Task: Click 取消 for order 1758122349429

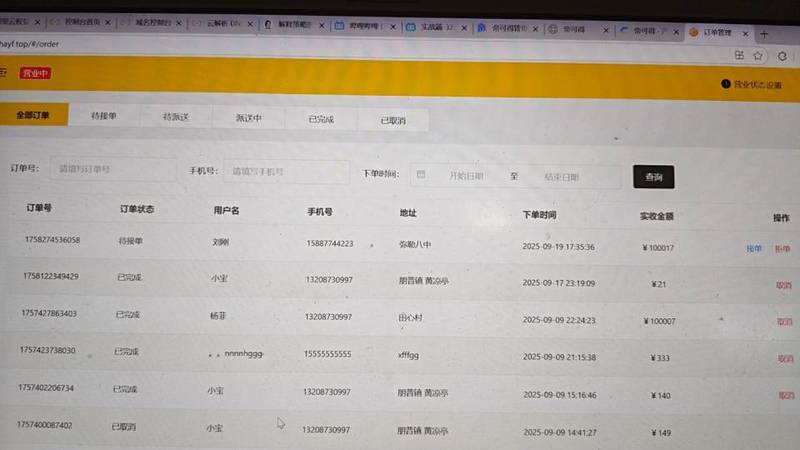Action: [x=784, y=285]
